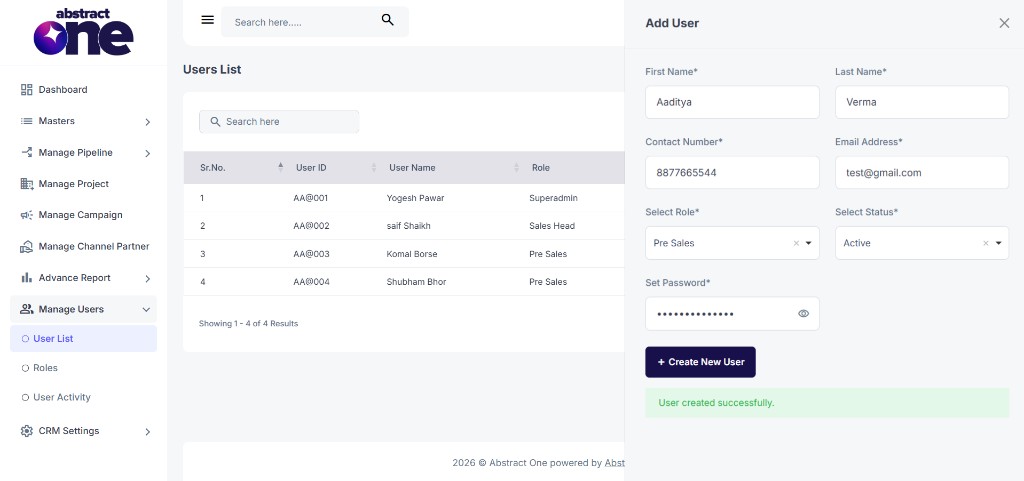Click user ID AA@003
The height and width of the screenshot is (481, 1024).
pyautogui.click(x=312, y=254)
